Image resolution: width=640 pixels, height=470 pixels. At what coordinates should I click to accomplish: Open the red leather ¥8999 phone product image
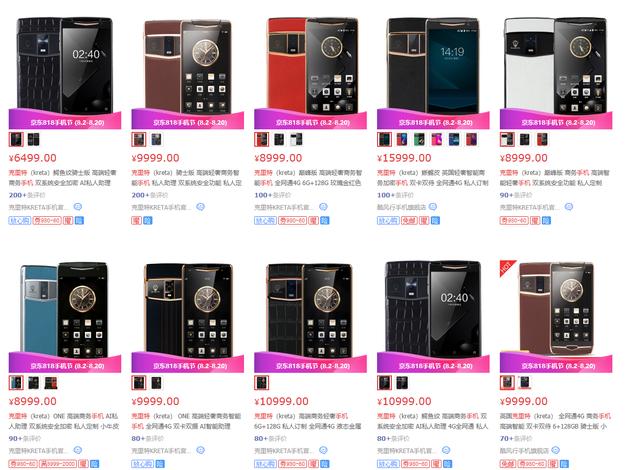[311, 65]
